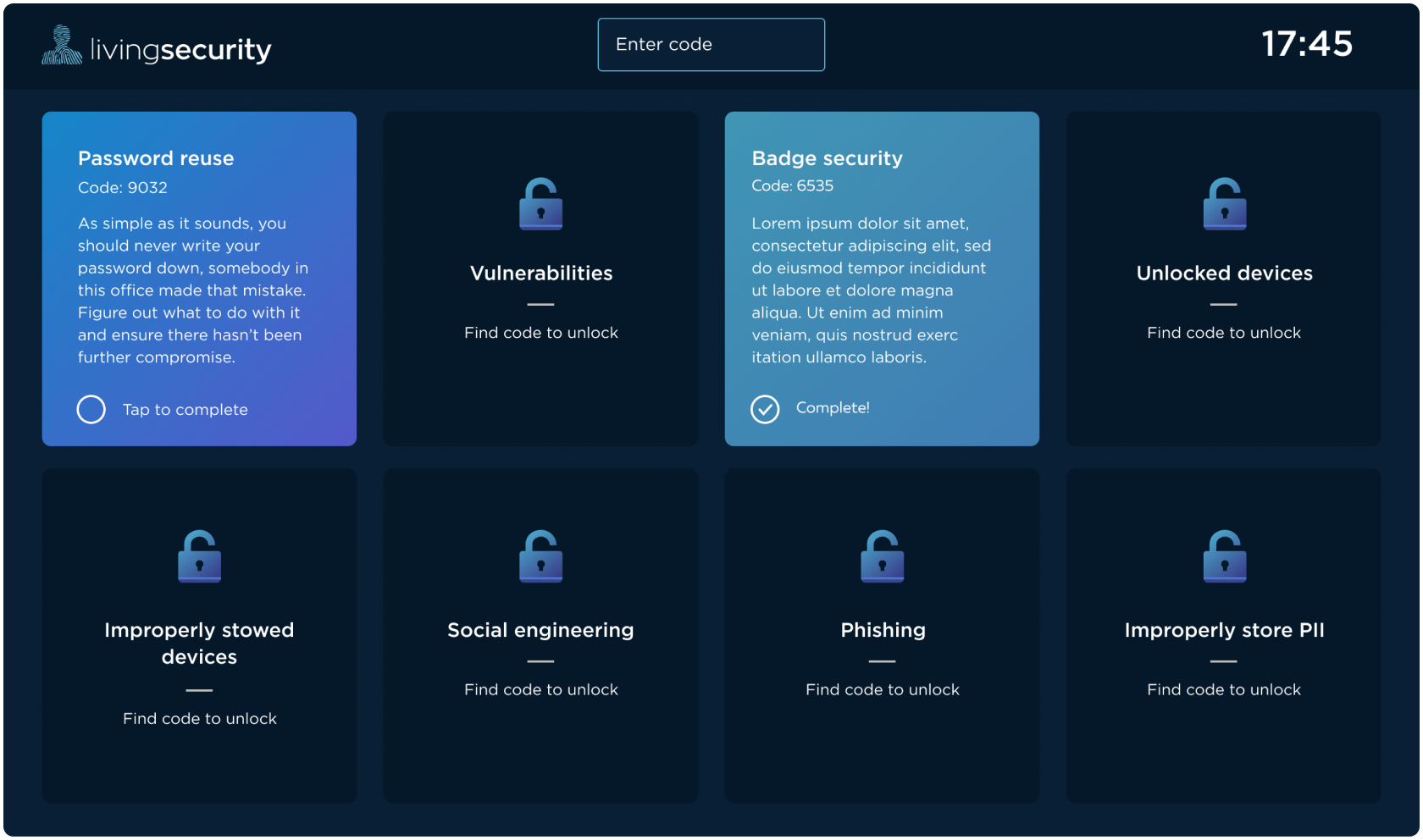This screenshot has height=840, width=1423.
Task: Click the padlock icon above Improperly stowed devices
Action: click(x=200, y=556)
